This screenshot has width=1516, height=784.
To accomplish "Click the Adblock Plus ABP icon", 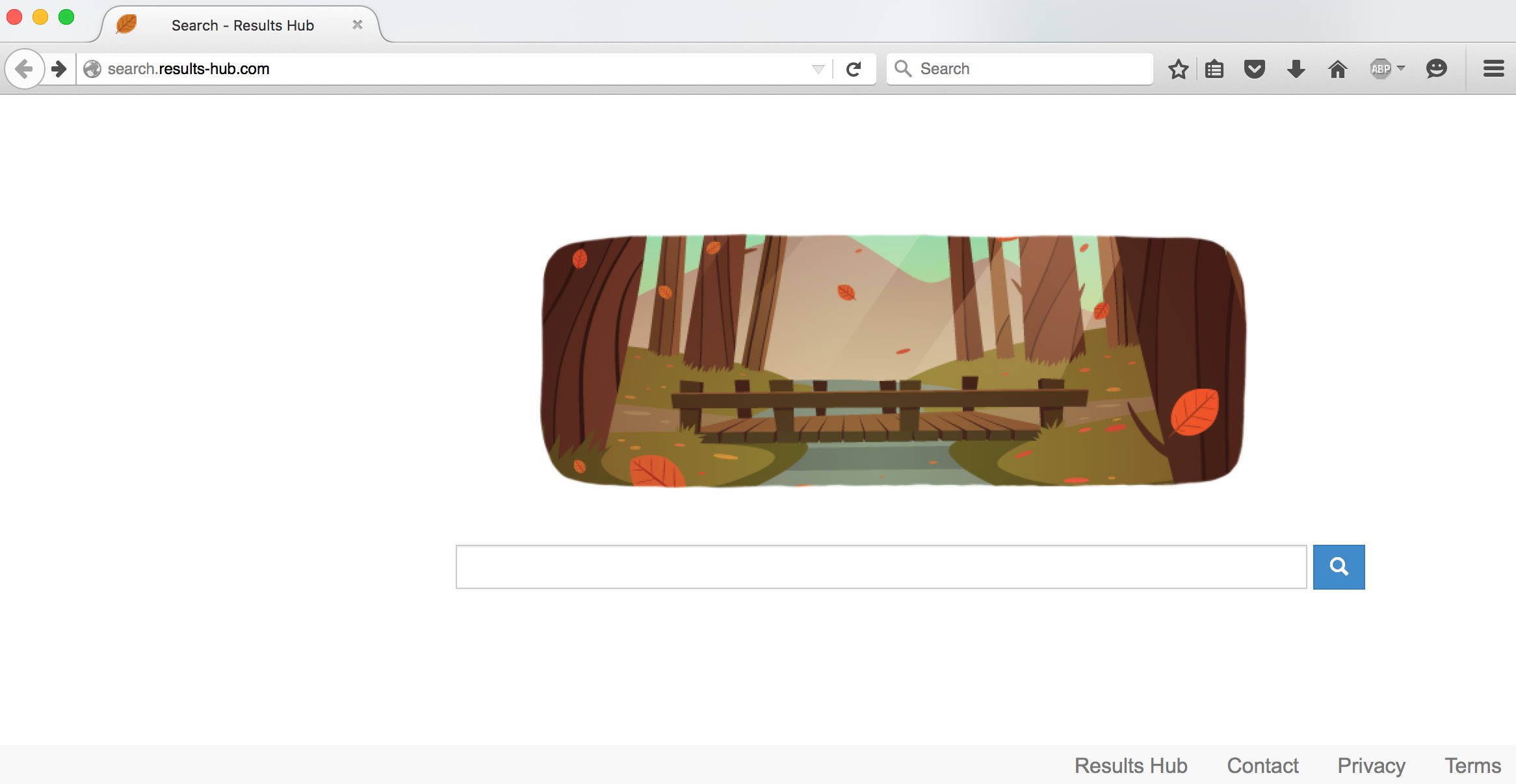I will [x=1380, y=69].
